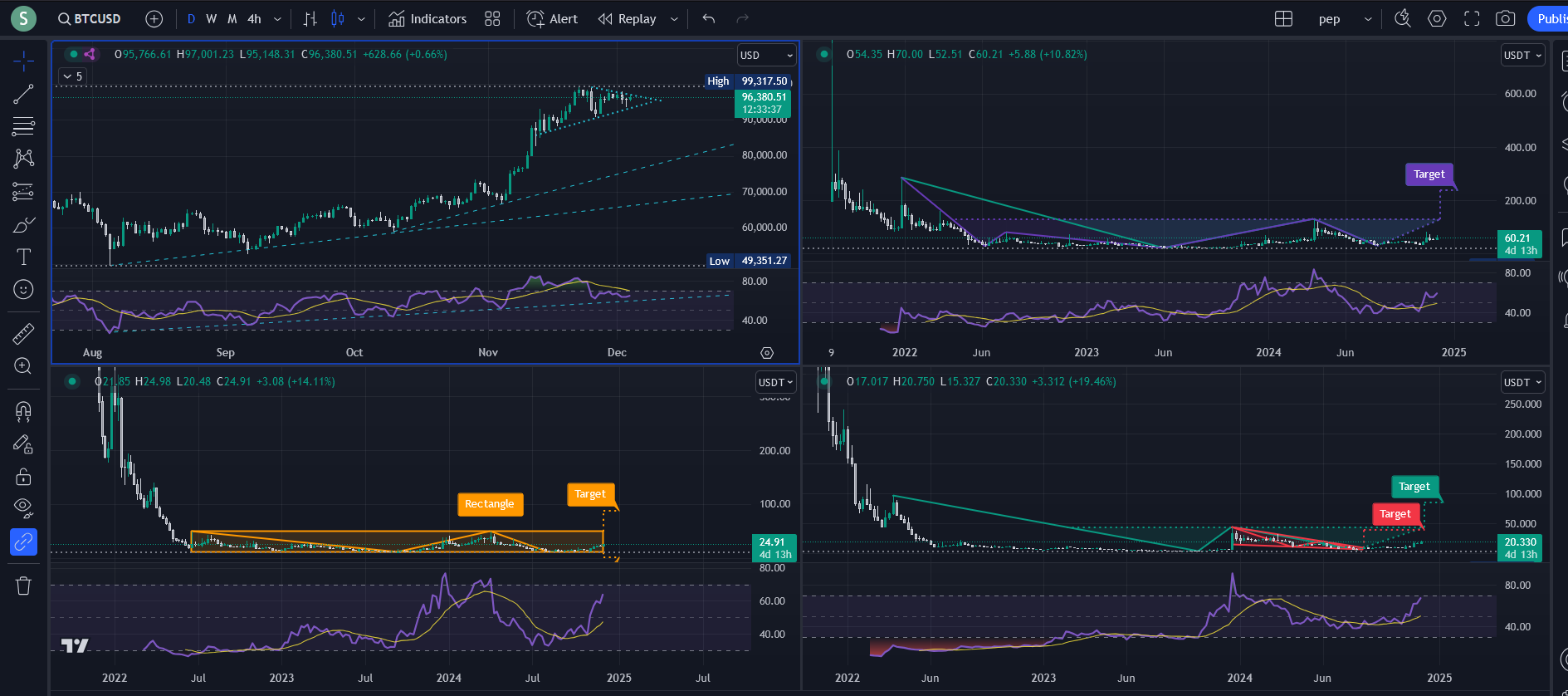The height and width of the screenshot is (696, 1568).
Task: Create a new Alert
Action: click(553, 18)
